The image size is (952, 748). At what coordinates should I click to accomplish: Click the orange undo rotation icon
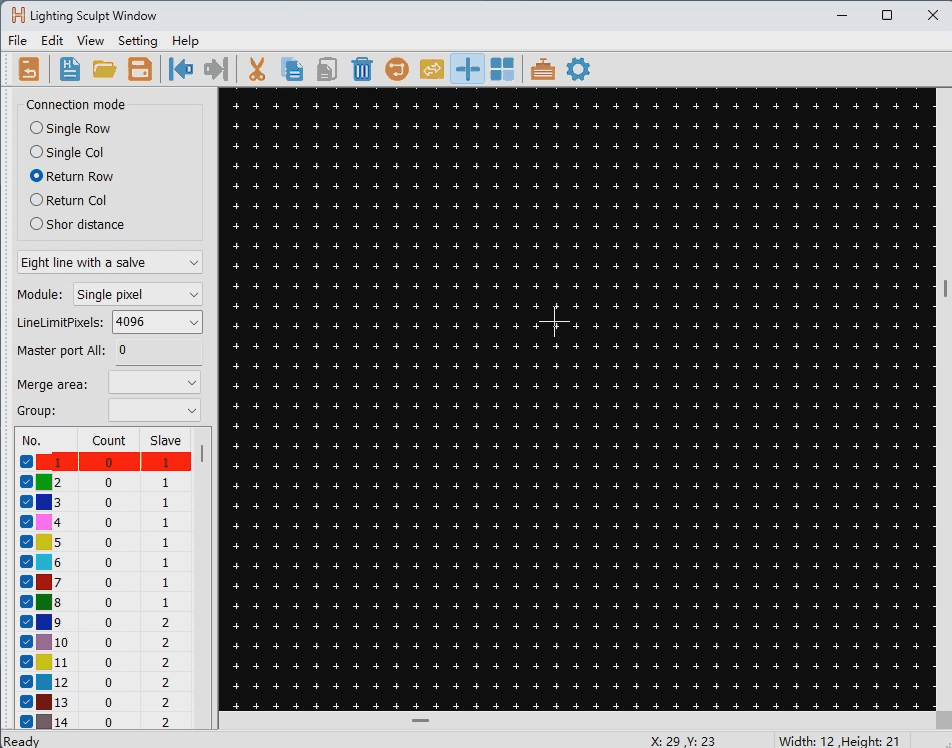point(396,69)
